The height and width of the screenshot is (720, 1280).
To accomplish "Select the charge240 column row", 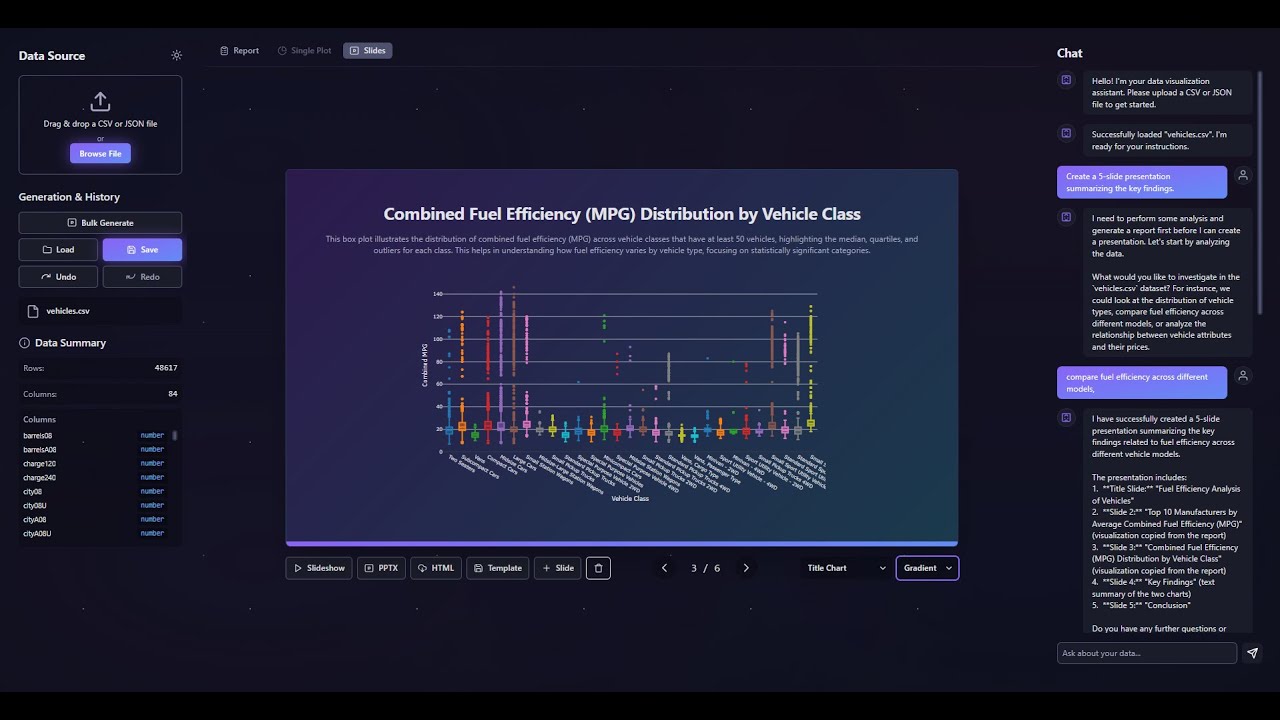I will point(96,478).
